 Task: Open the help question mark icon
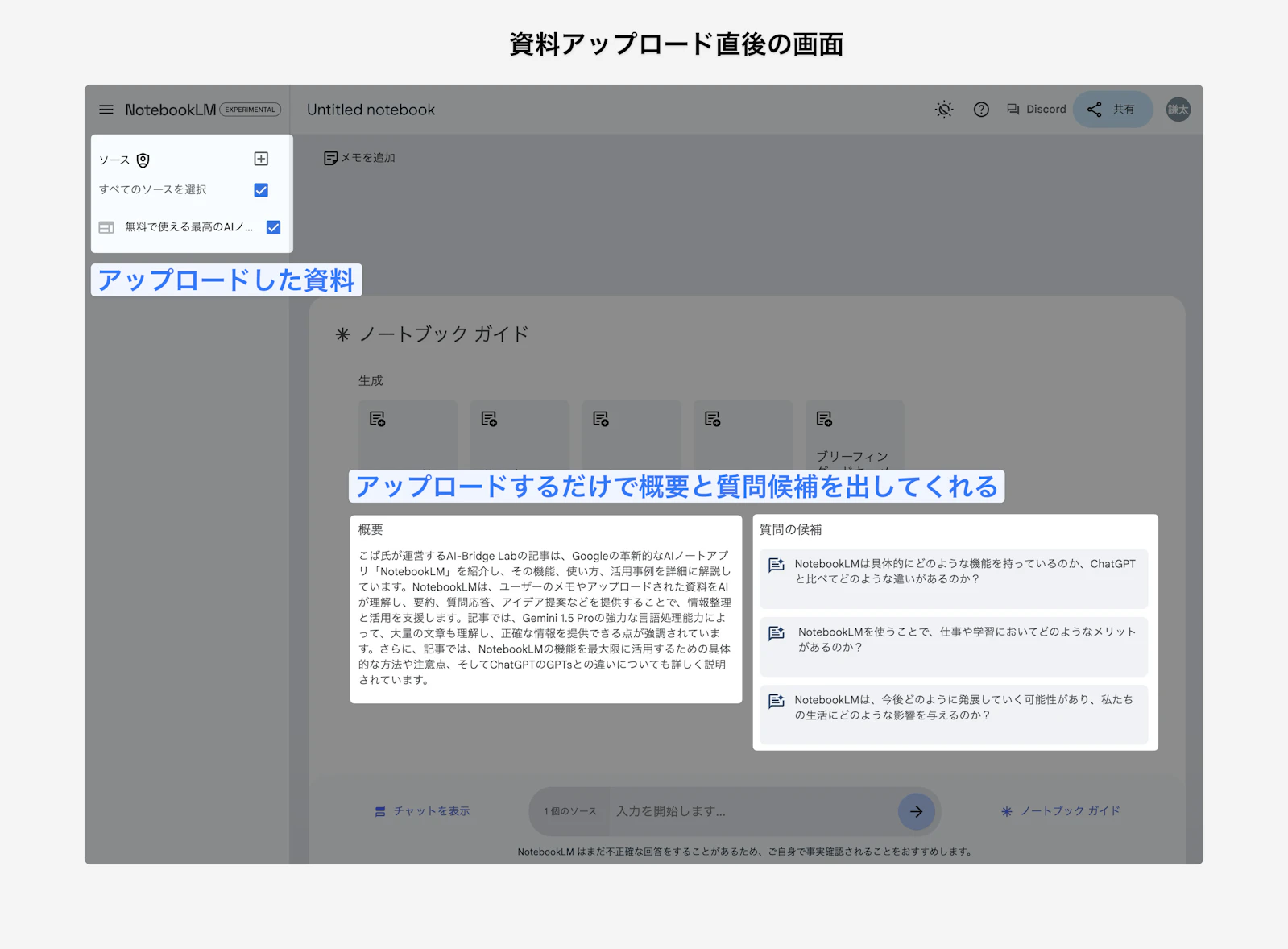pos(981,110)
